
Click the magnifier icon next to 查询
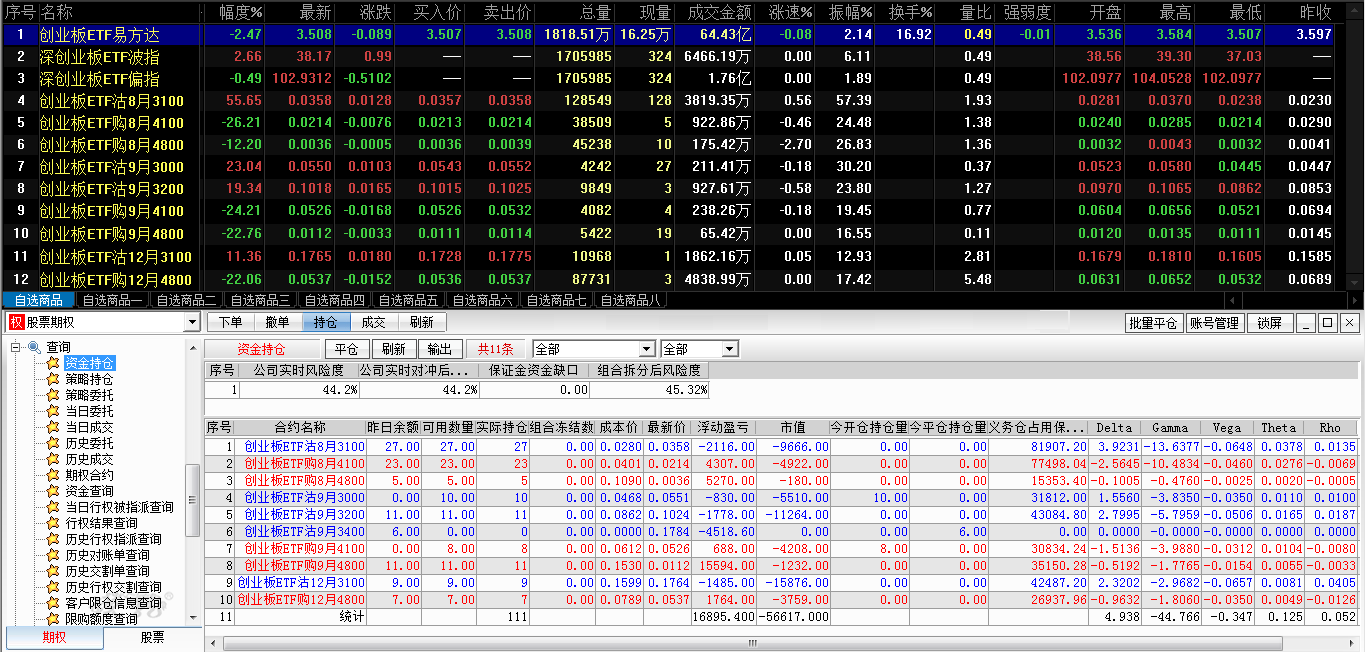point(34,347)
